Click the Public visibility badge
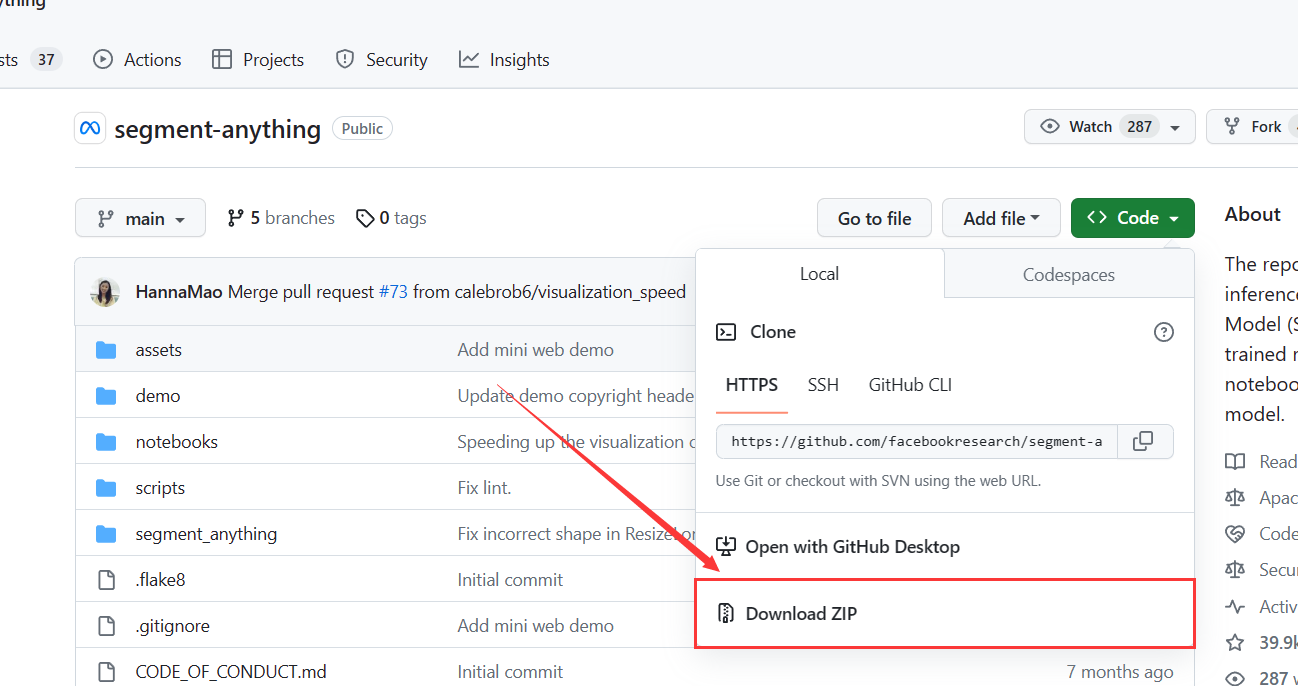The height and width of the screenshot is (686, 1298). tap(362, 129)
